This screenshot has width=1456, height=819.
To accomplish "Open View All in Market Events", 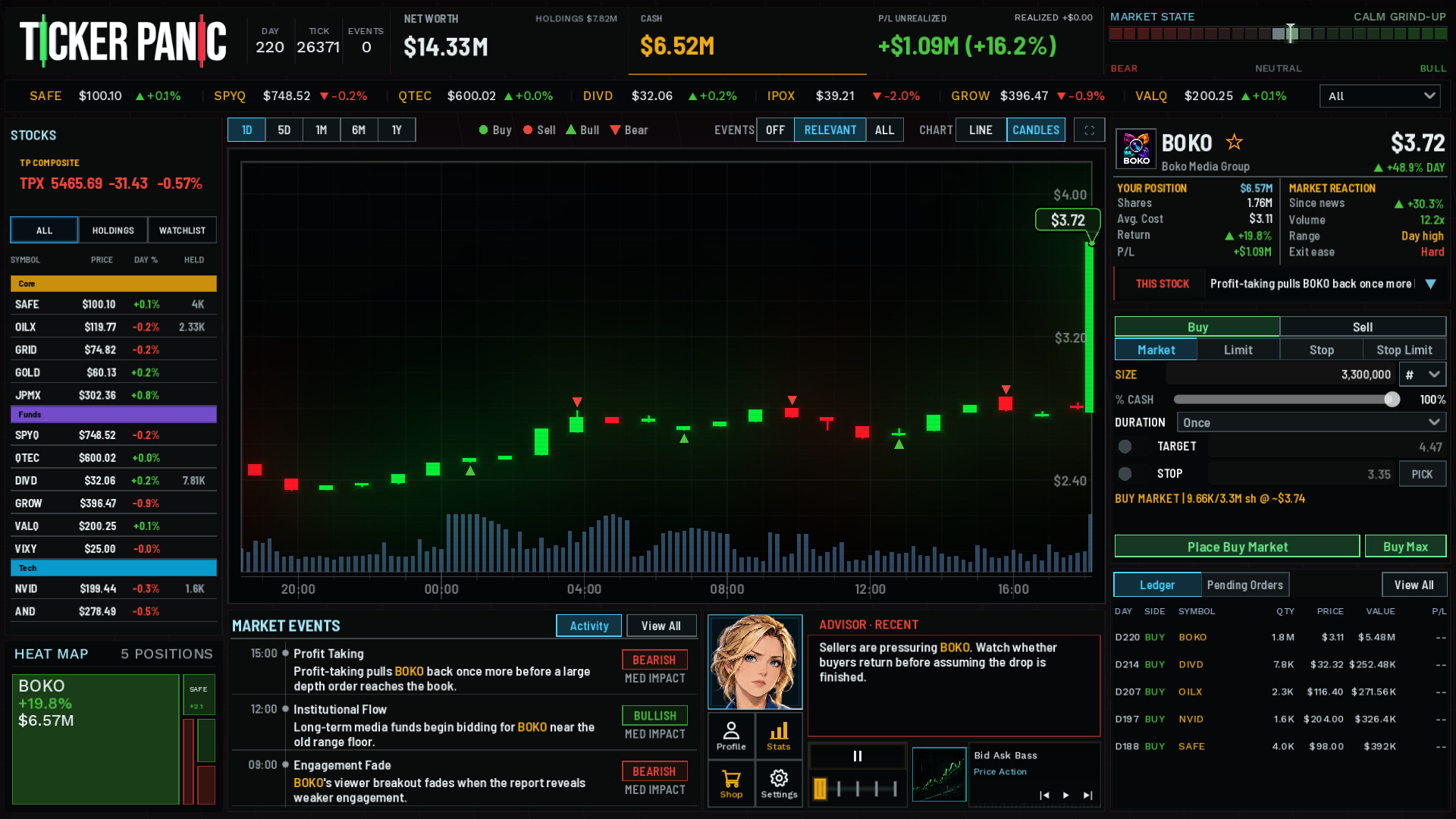I will [661, 626].
